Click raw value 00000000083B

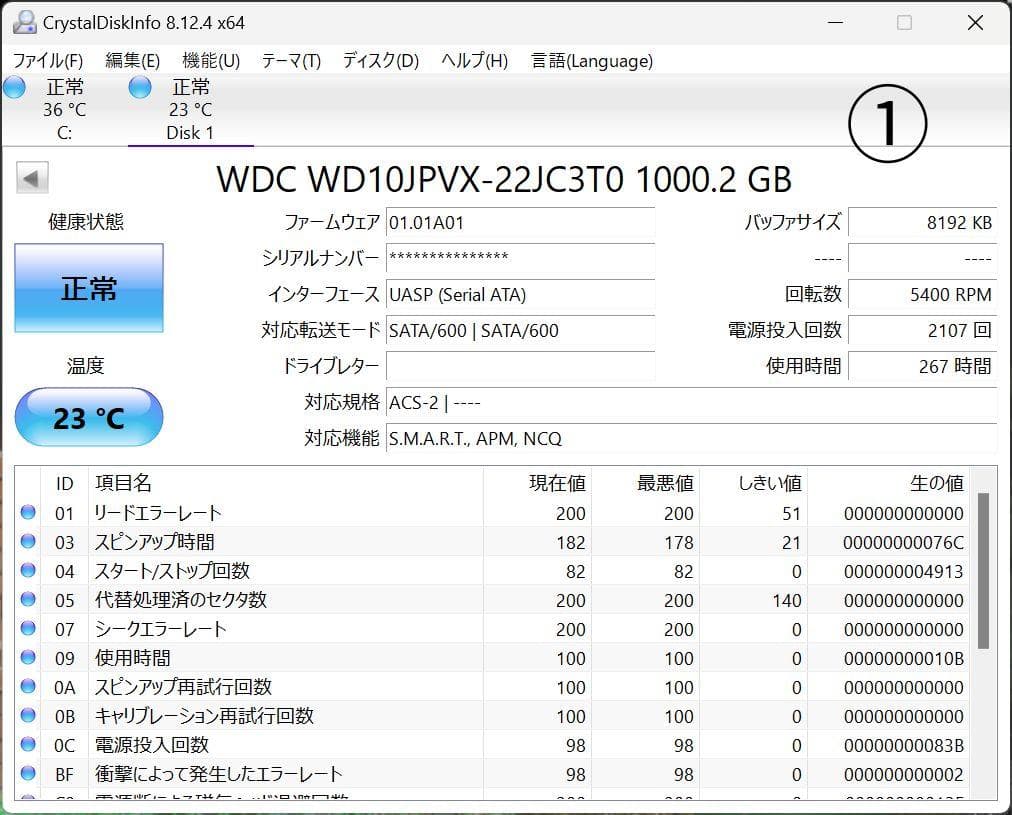tap(903, 746)
